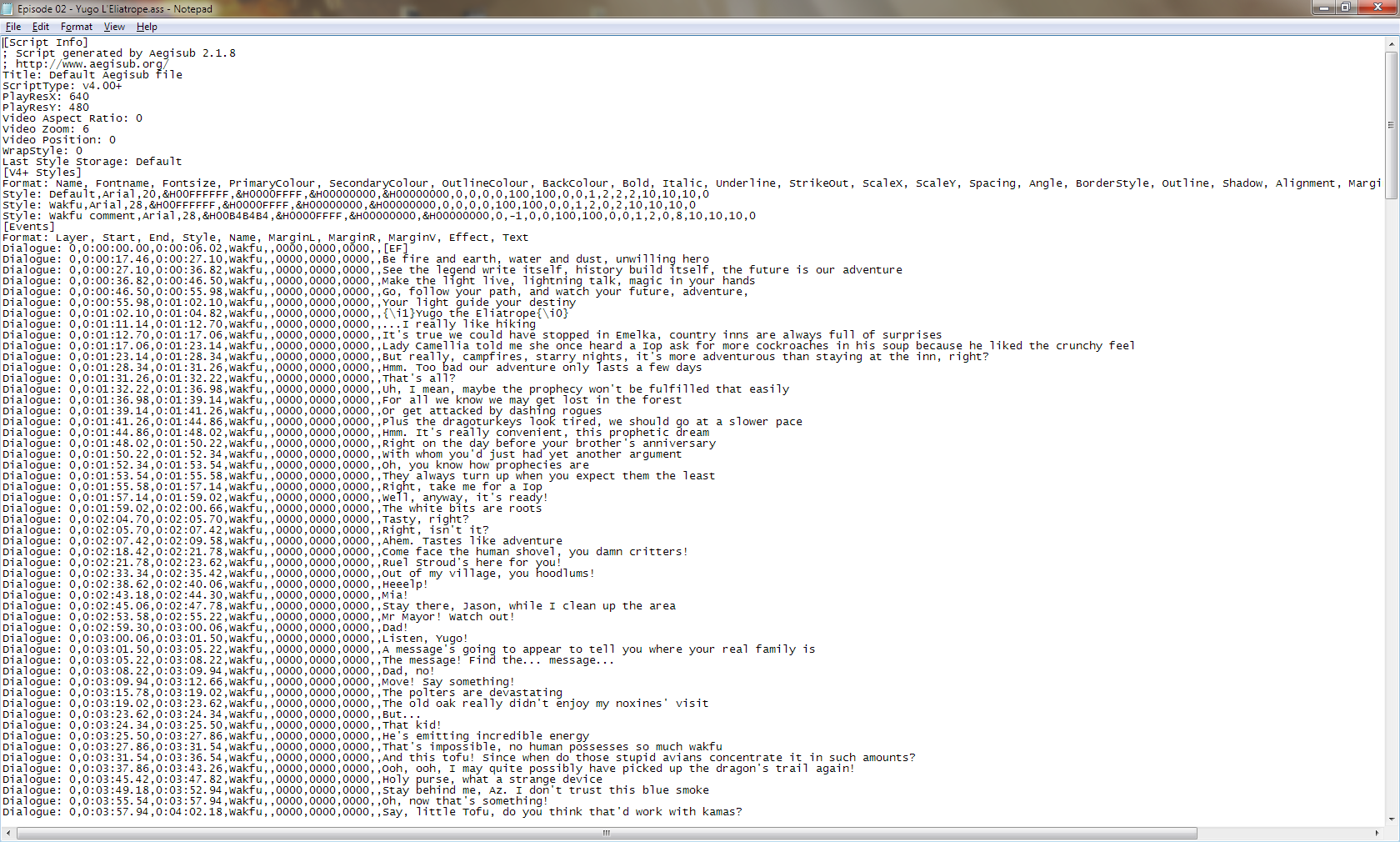This screenshot has height=842, width=1400.
Task: Open the Help menu
Action: click(x=147, y=27)
